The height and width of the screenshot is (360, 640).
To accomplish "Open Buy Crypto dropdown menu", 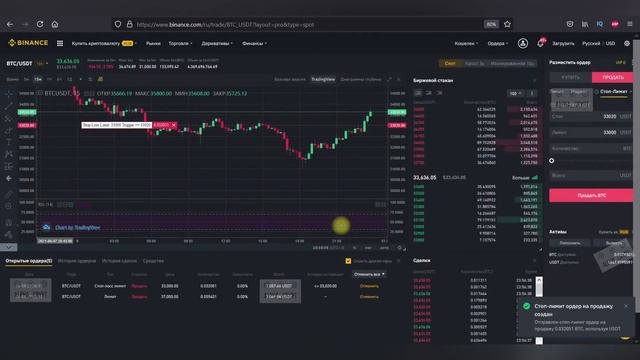I will pyautogui.click(x=104, y=43).
